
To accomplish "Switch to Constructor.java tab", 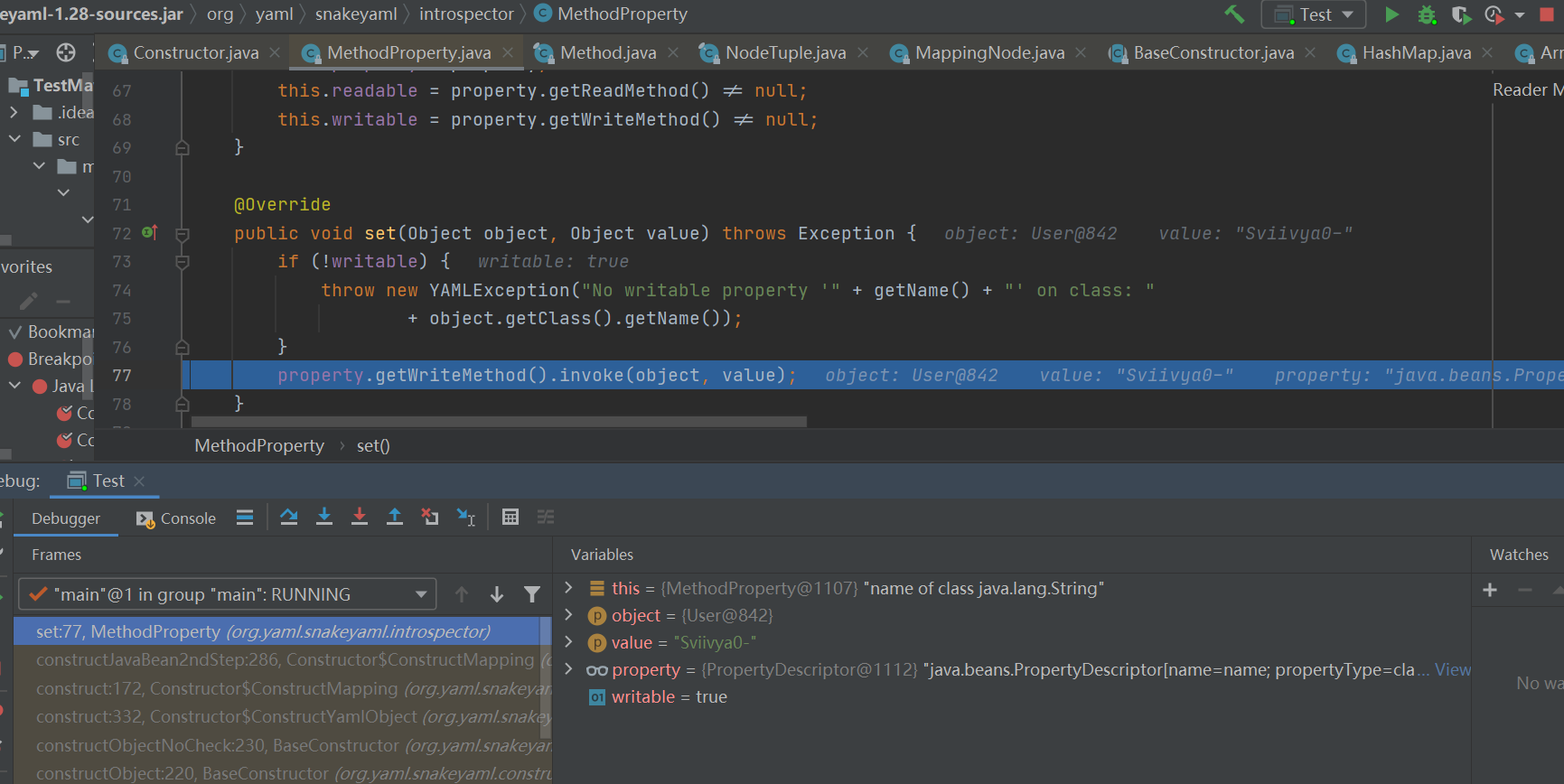I will coord(195,53).
